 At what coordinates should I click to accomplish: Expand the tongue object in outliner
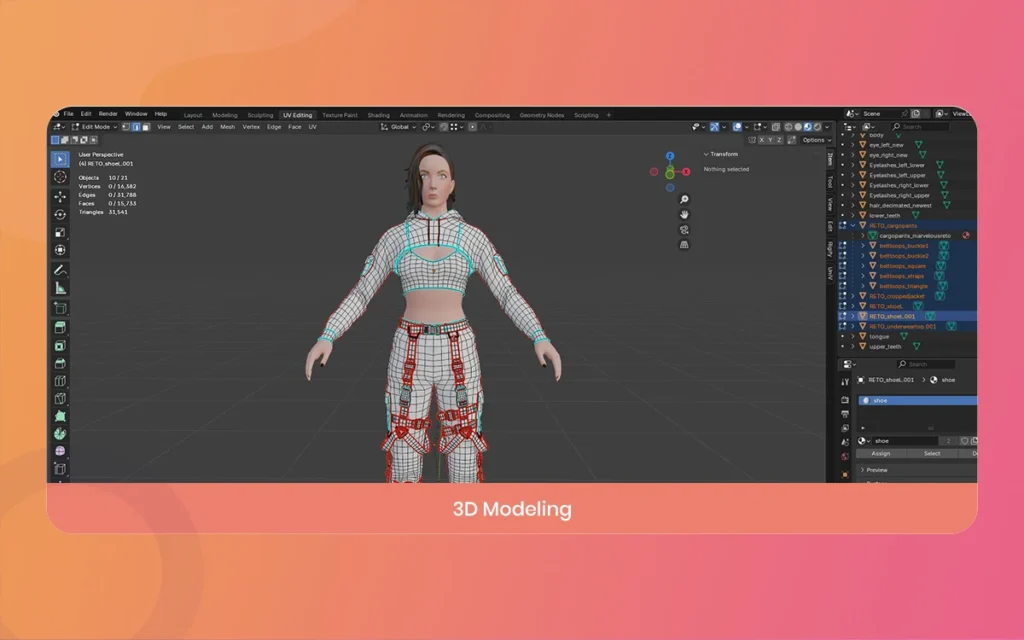point(853,336)
